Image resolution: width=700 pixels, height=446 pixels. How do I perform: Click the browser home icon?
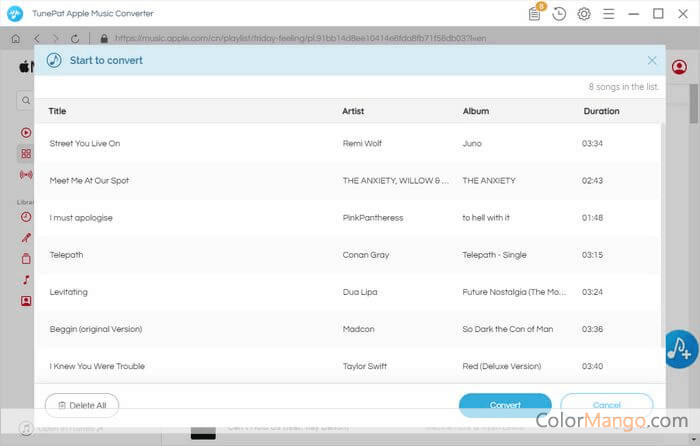pyautogui.click(x=15, y=38)
